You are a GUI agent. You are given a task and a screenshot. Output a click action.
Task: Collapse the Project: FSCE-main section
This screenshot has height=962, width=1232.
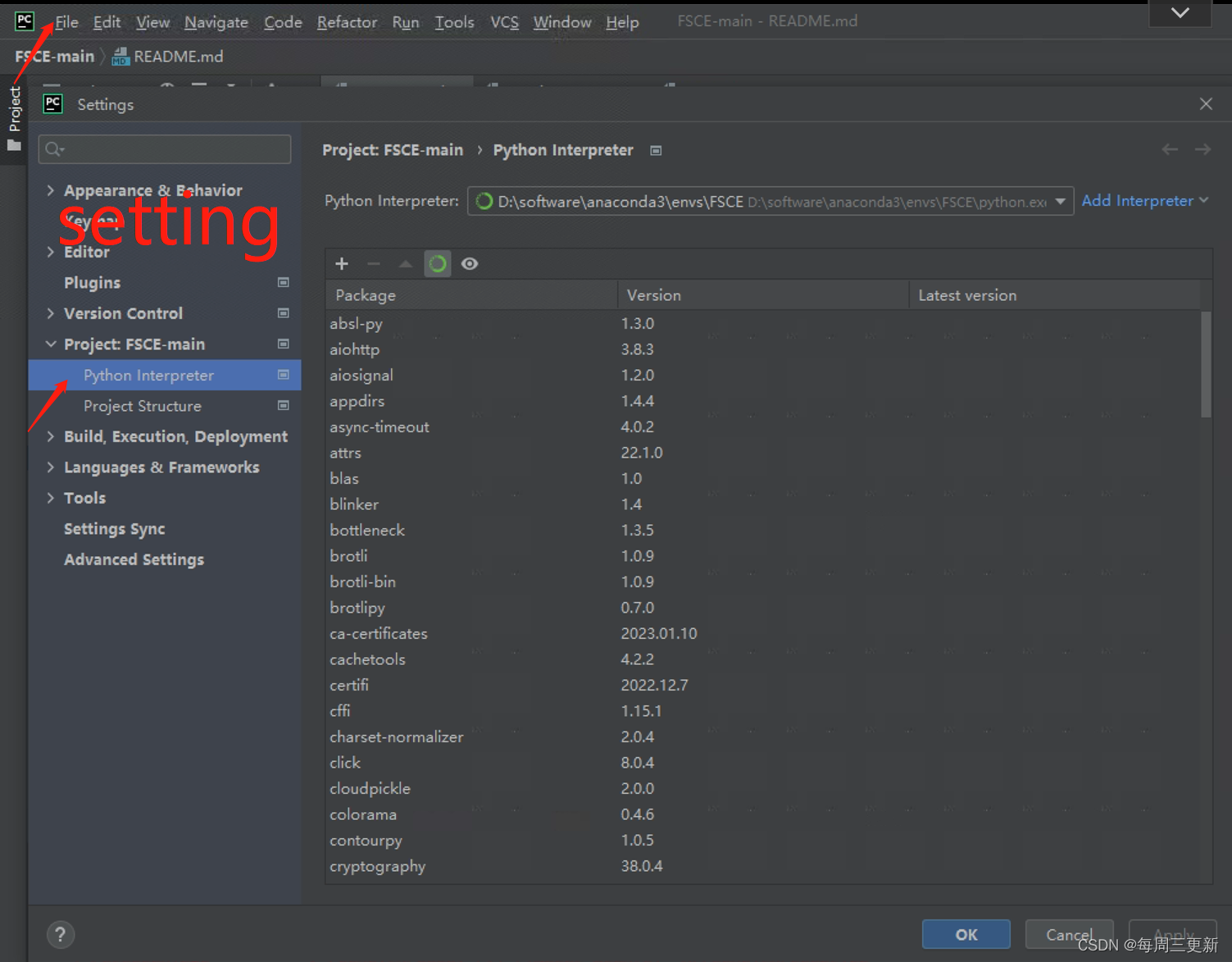pos(51,344)
